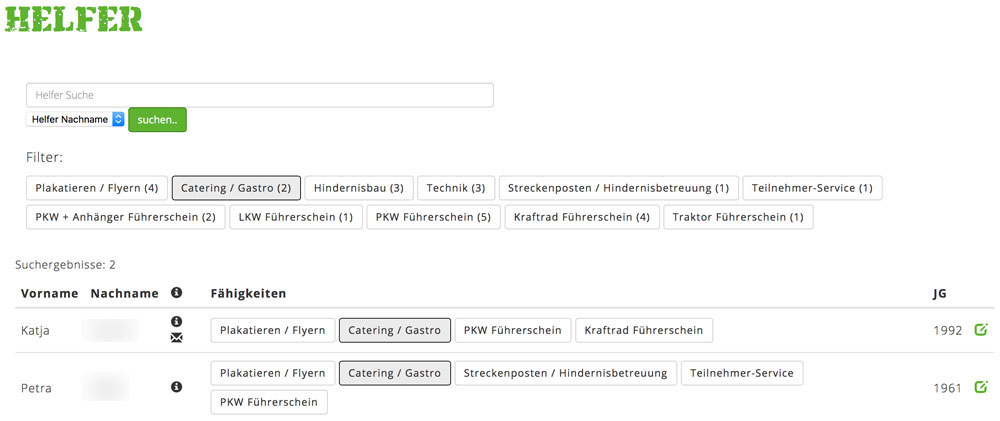The width and height of the screenshot is (1000, 421).
Task: Click the edit icon for Katja
Action: point(980,329)
